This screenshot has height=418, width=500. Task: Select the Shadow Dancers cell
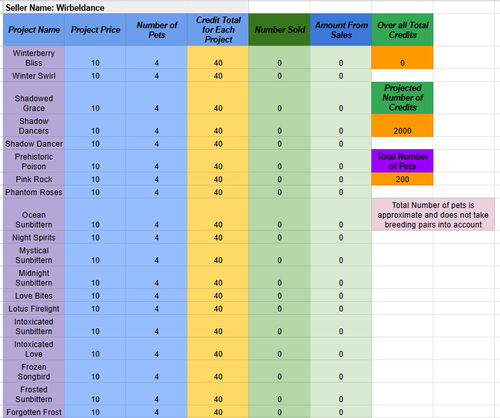tap(34, 126)
